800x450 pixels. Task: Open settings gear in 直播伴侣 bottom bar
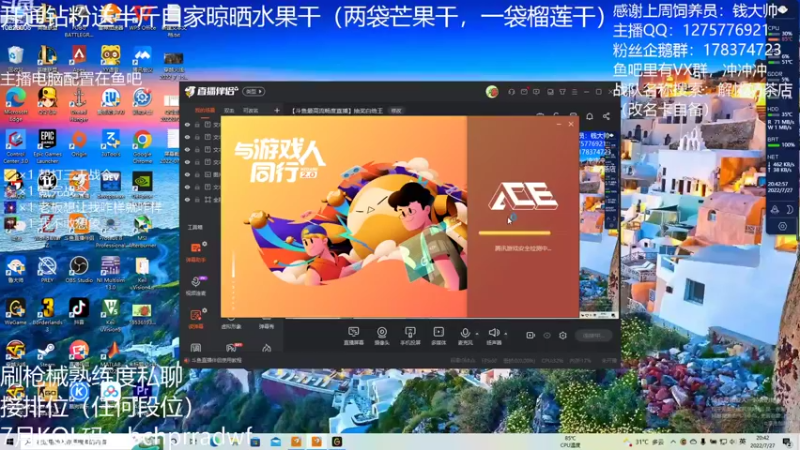click(563, 335)
